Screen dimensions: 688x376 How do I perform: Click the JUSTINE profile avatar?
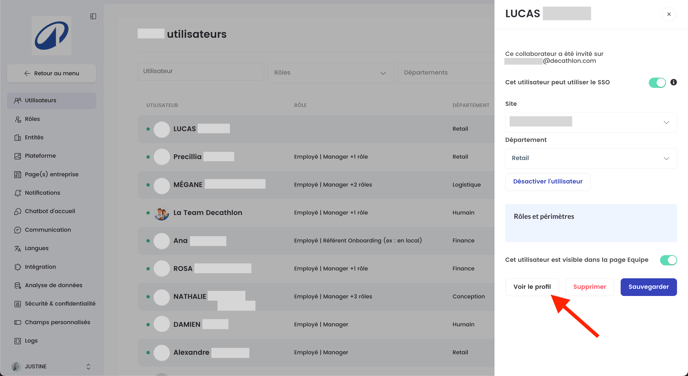[x=16, y=366]
